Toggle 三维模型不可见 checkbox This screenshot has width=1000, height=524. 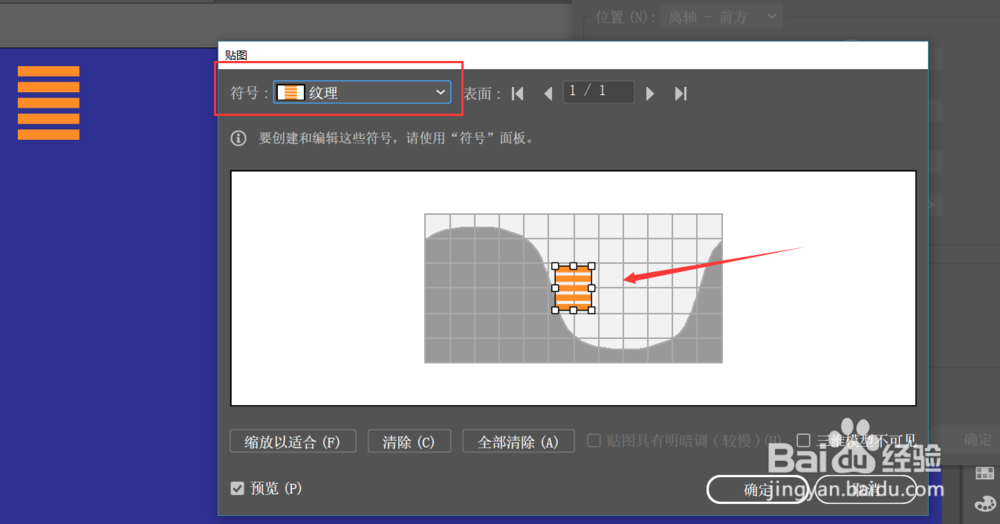(x=804, y=440)
